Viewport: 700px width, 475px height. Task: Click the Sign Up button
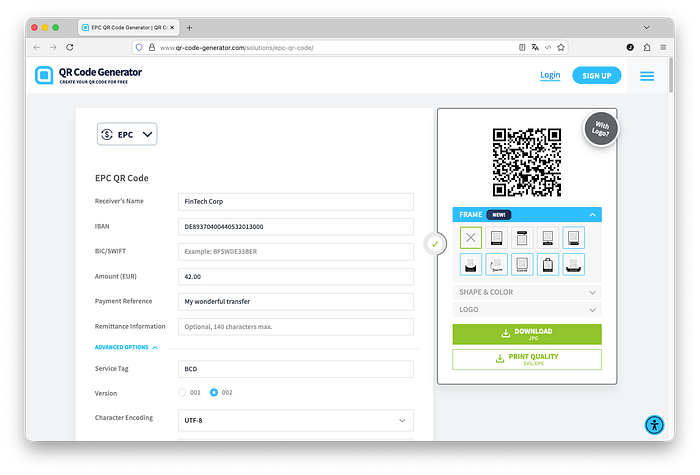tap(596, 75)
